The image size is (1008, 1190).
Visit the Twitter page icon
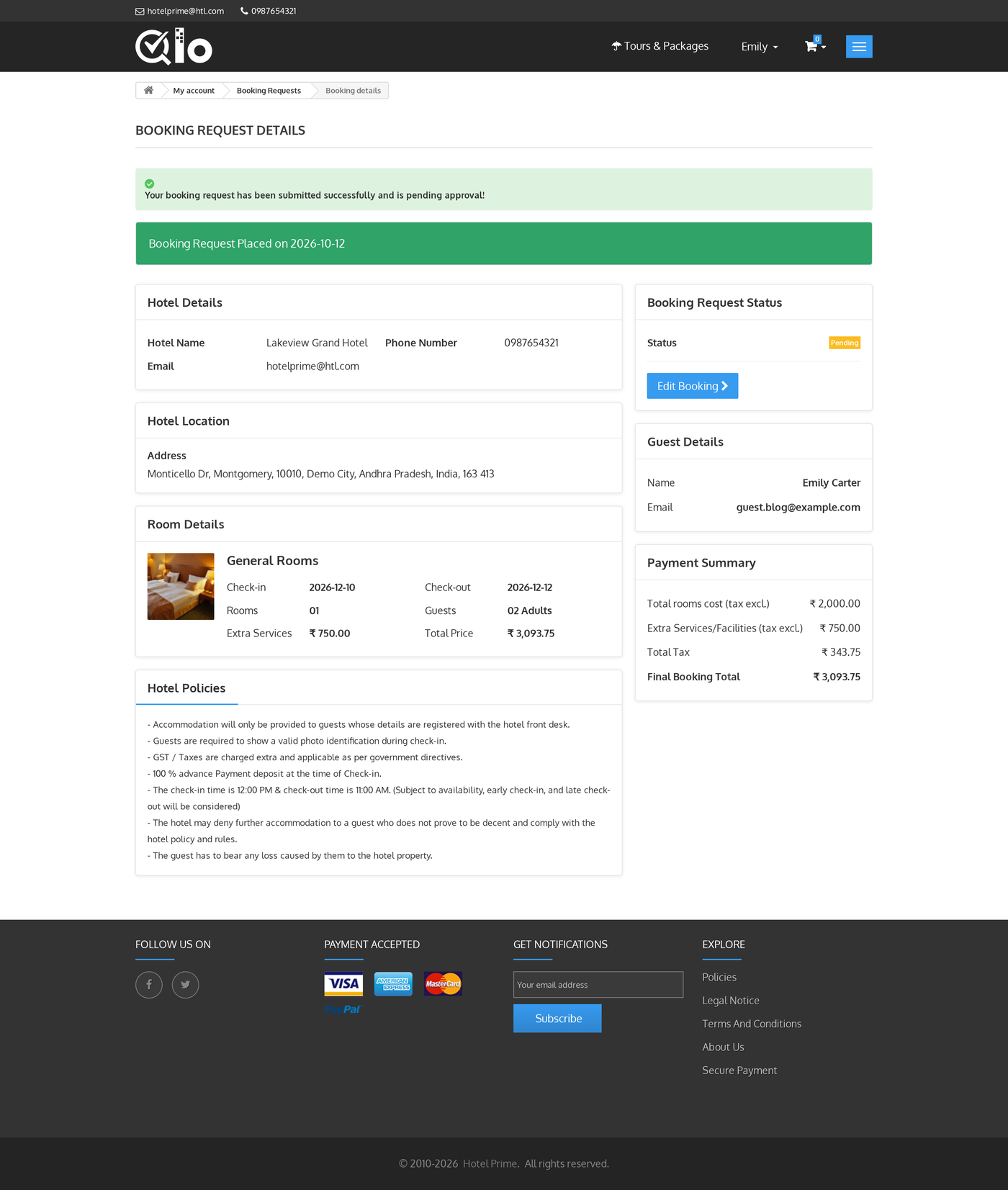[x=185, y=985]
